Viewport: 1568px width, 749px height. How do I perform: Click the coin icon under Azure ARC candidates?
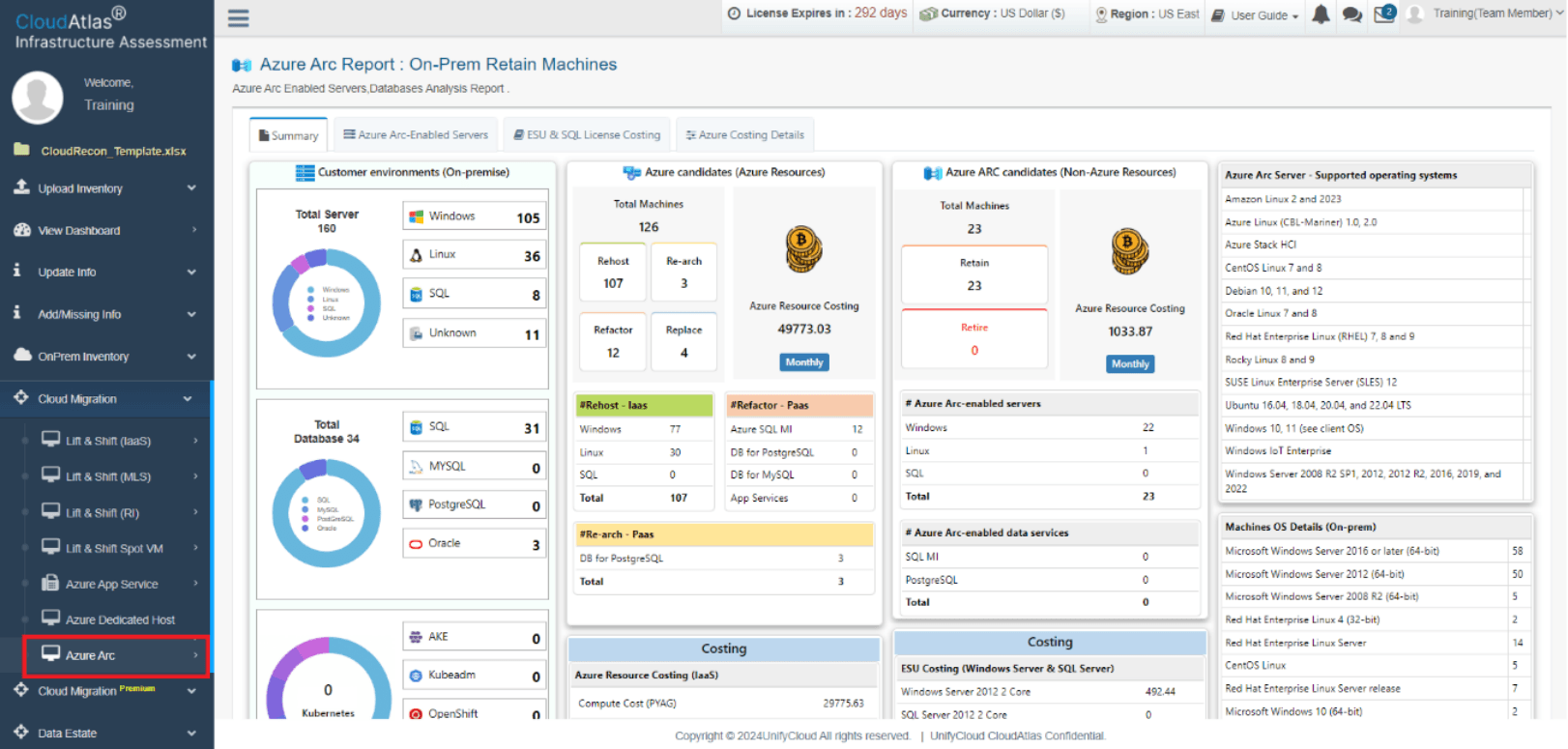(1129, 252)
